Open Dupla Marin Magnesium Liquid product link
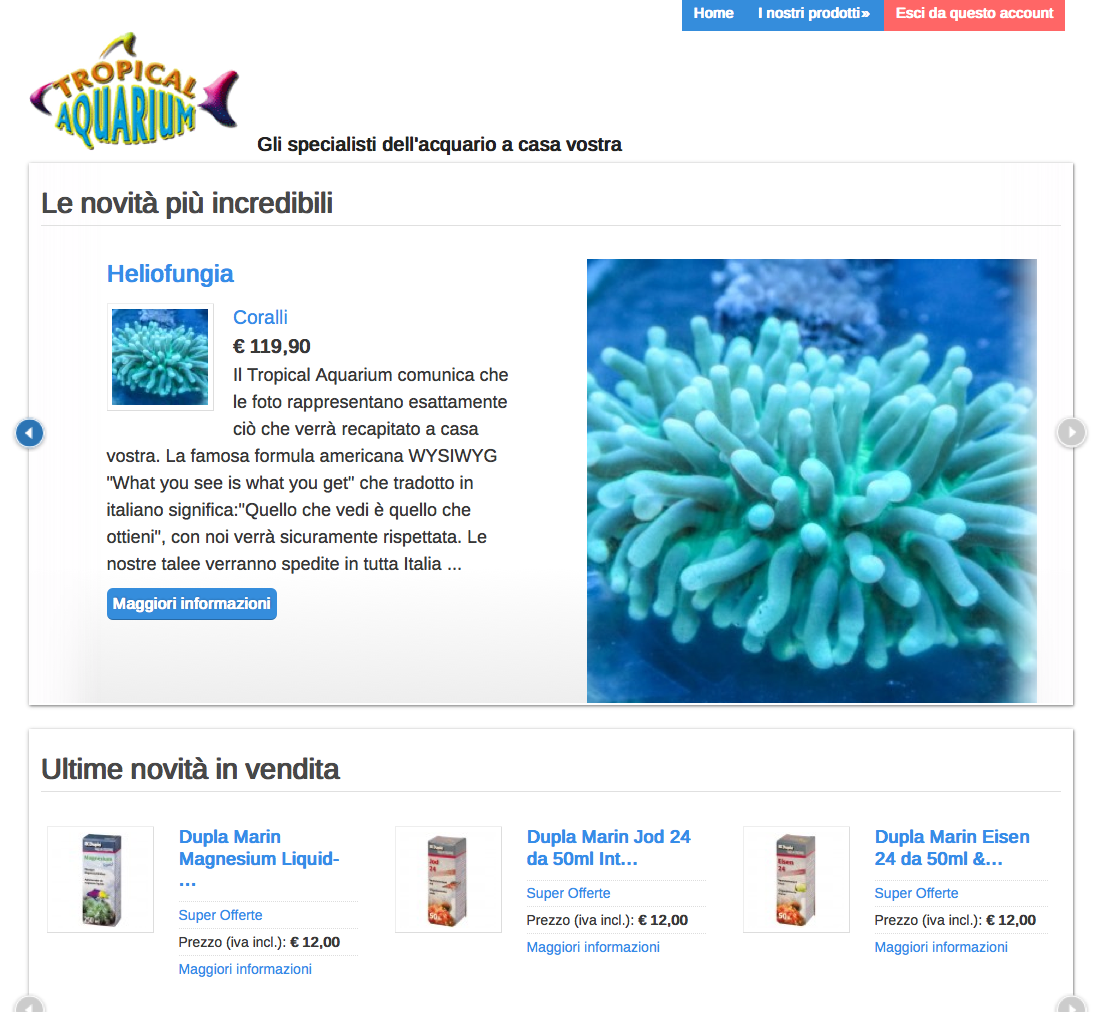 tap(259, 859)
